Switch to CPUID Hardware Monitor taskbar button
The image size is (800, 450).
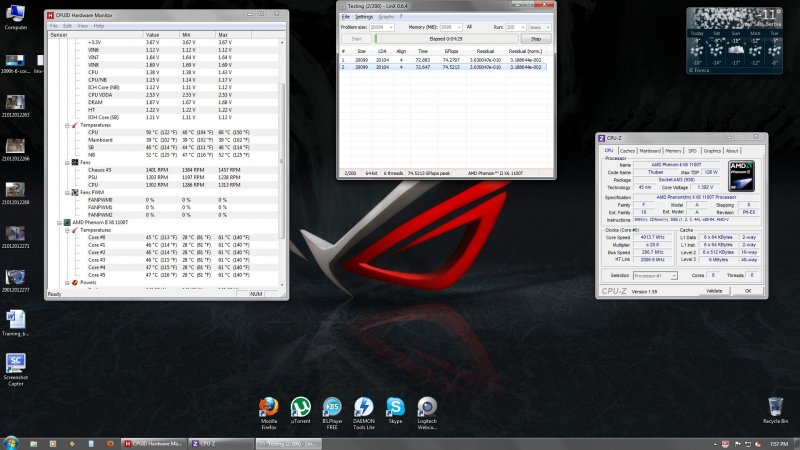[x=154, y=444]
